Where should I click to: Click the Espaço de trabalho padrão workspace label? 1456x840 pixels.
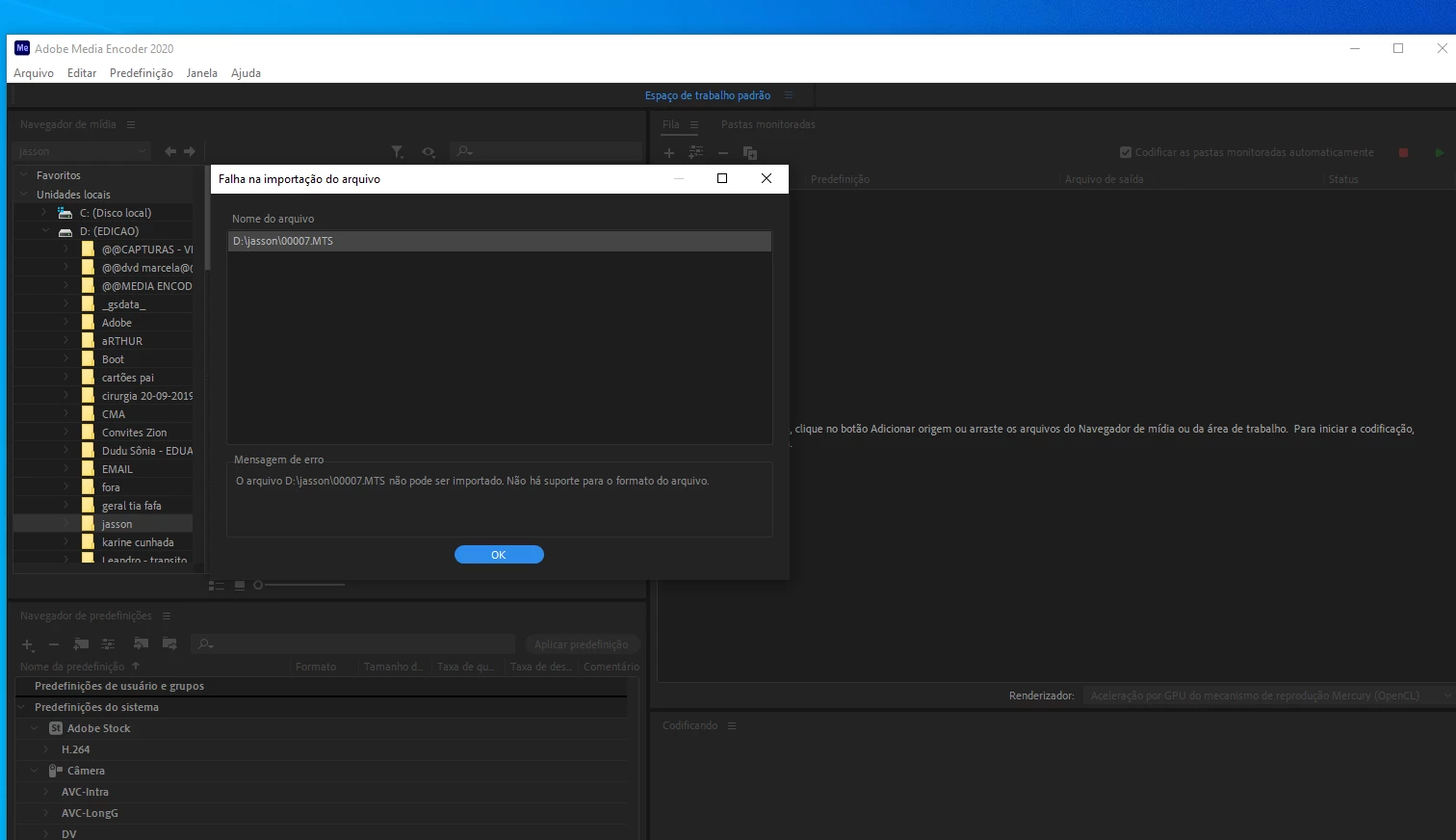(x=708, y=95)
